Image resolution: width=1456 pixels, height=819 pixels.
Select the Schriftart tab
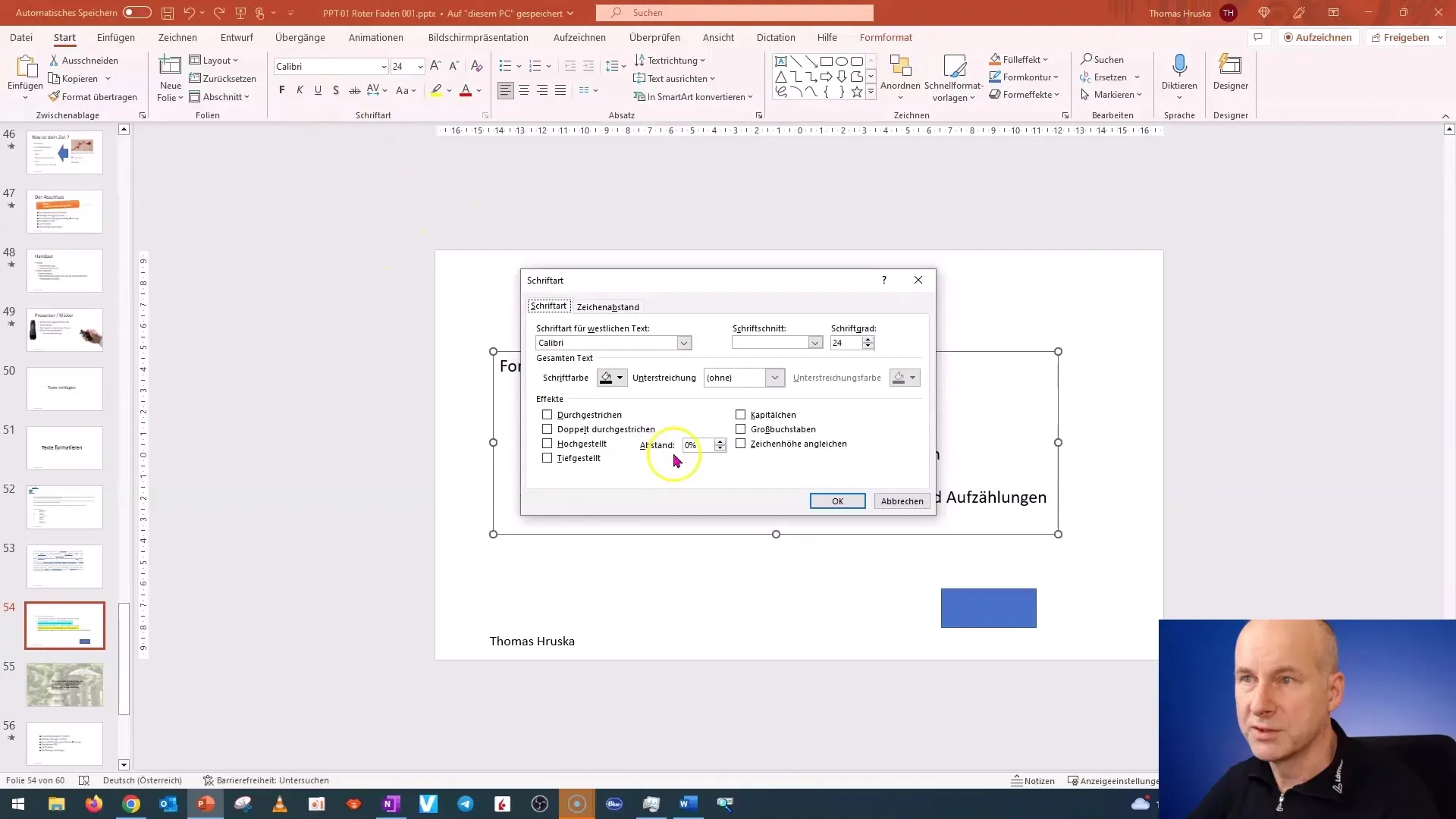click(548, 306)
